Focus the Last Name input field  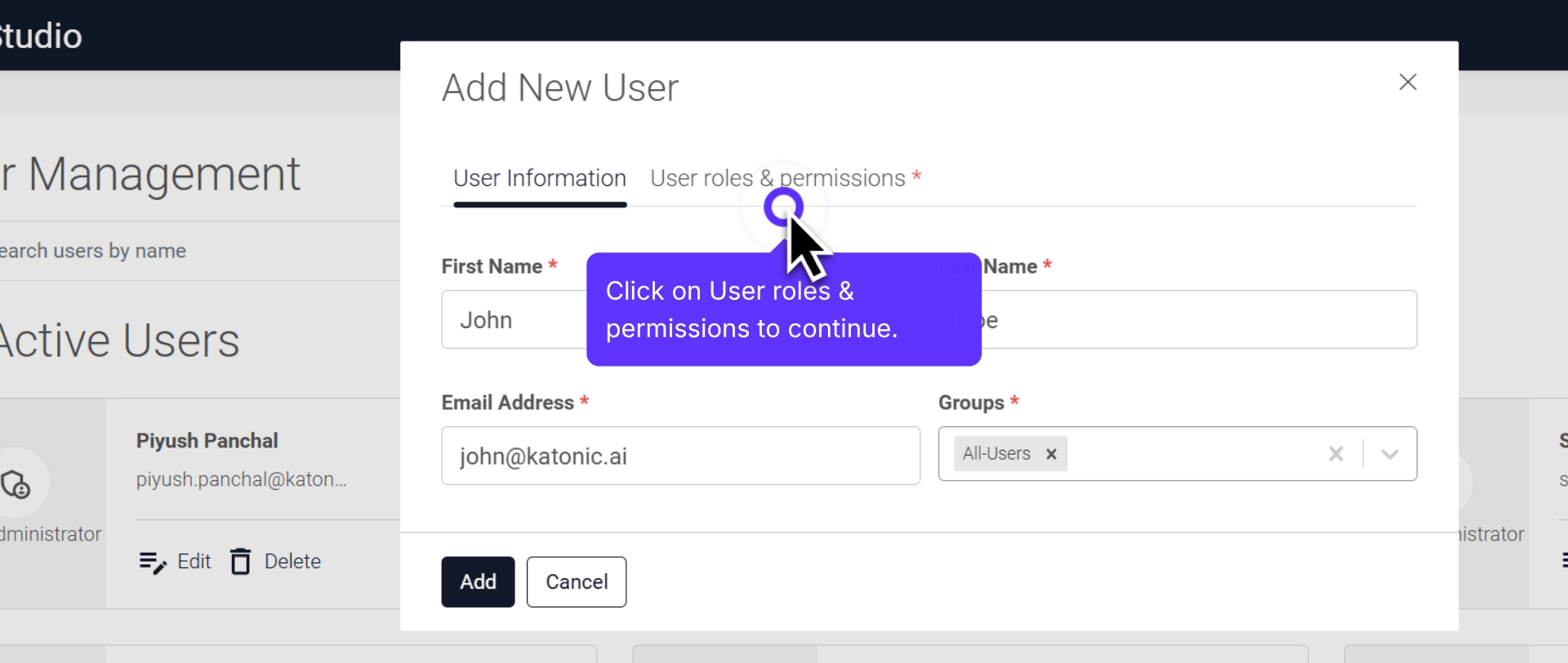point(1200,320)
